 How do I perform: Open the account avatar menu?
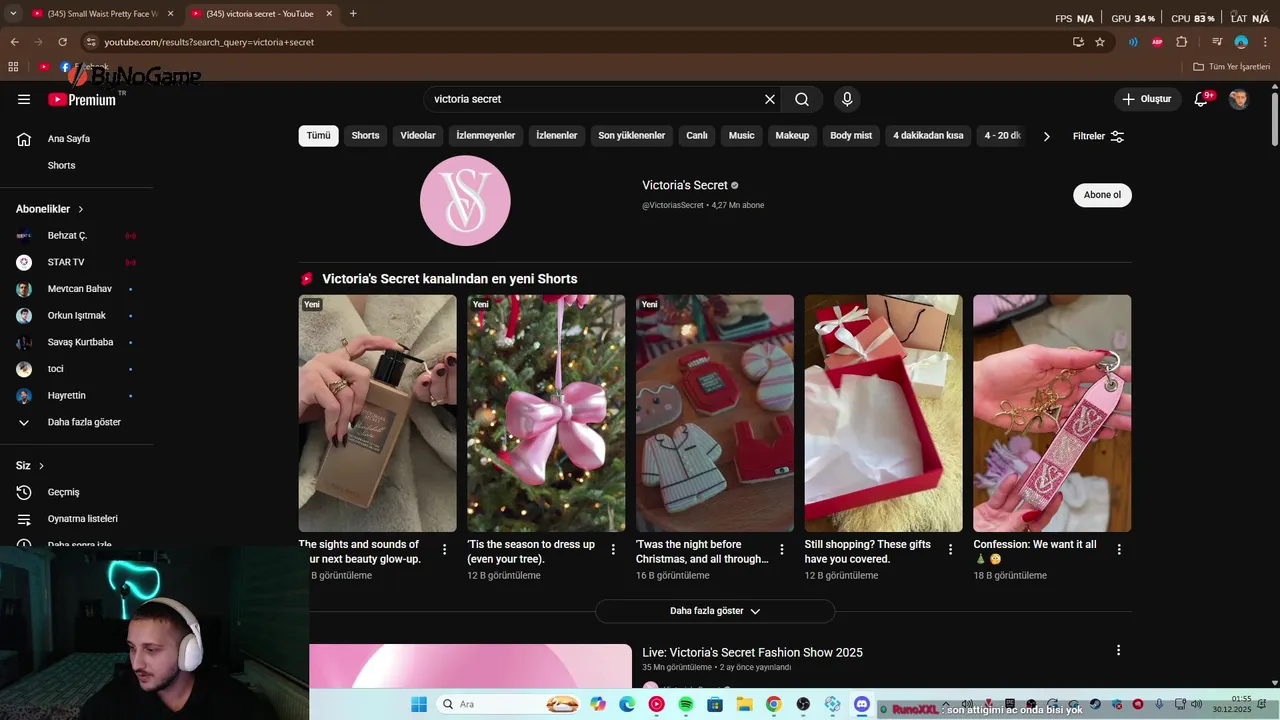1238,99
